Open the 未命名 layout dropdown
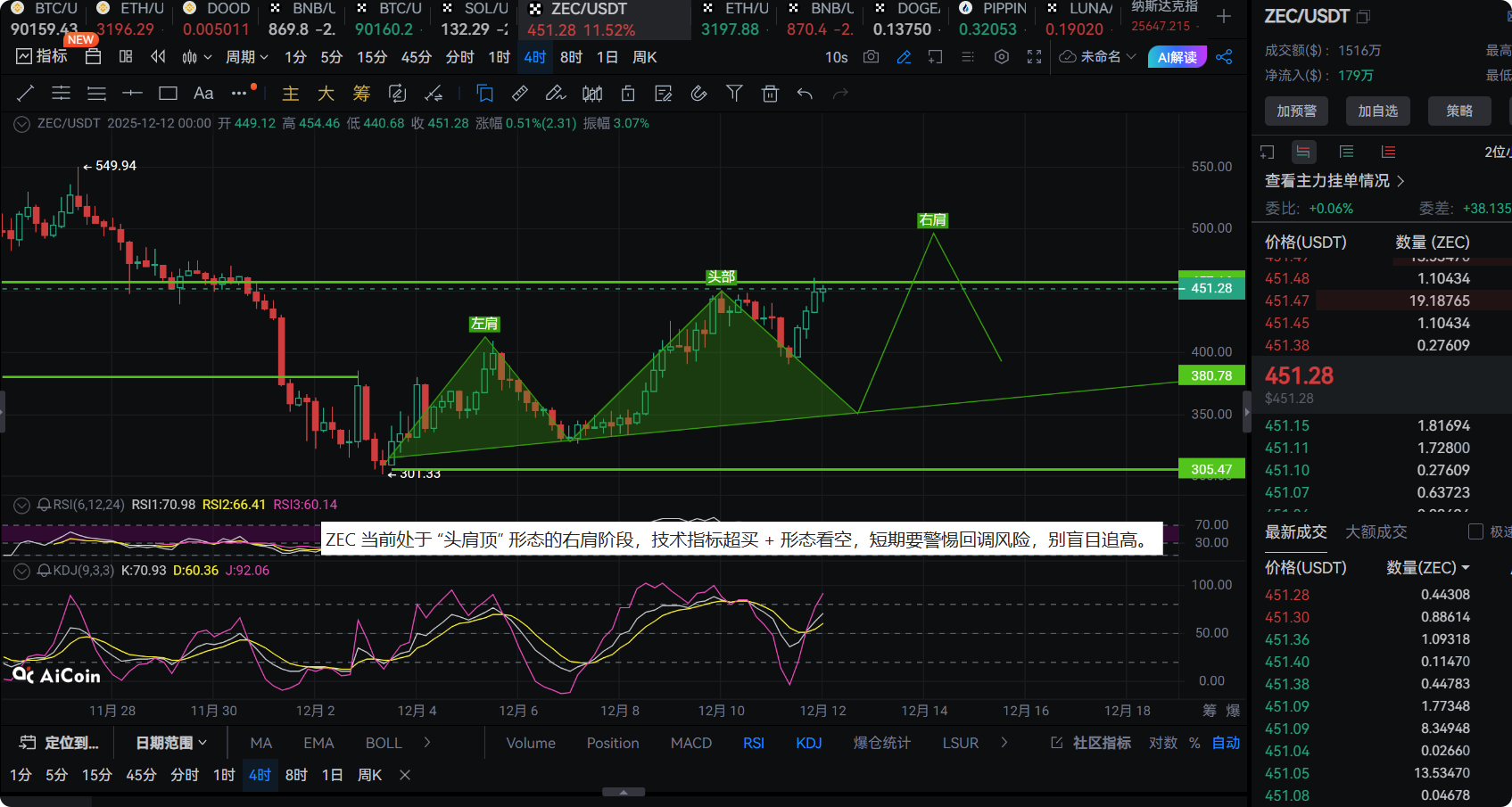 click(x=1099, y=57)
